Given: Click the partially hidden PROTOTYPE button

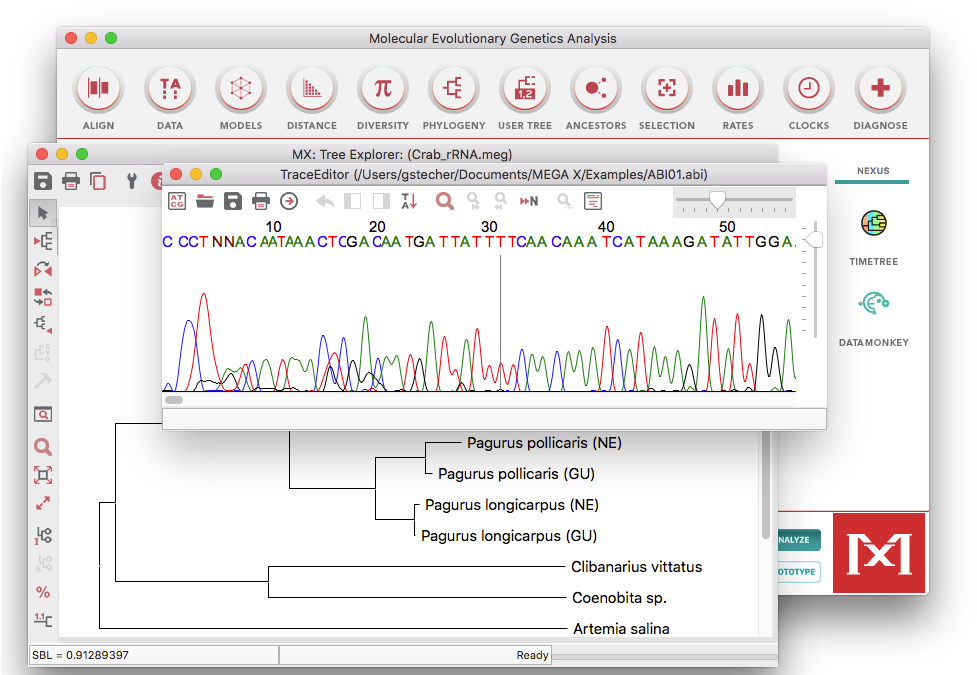Looking at the screenshot, I should point(799,572).
